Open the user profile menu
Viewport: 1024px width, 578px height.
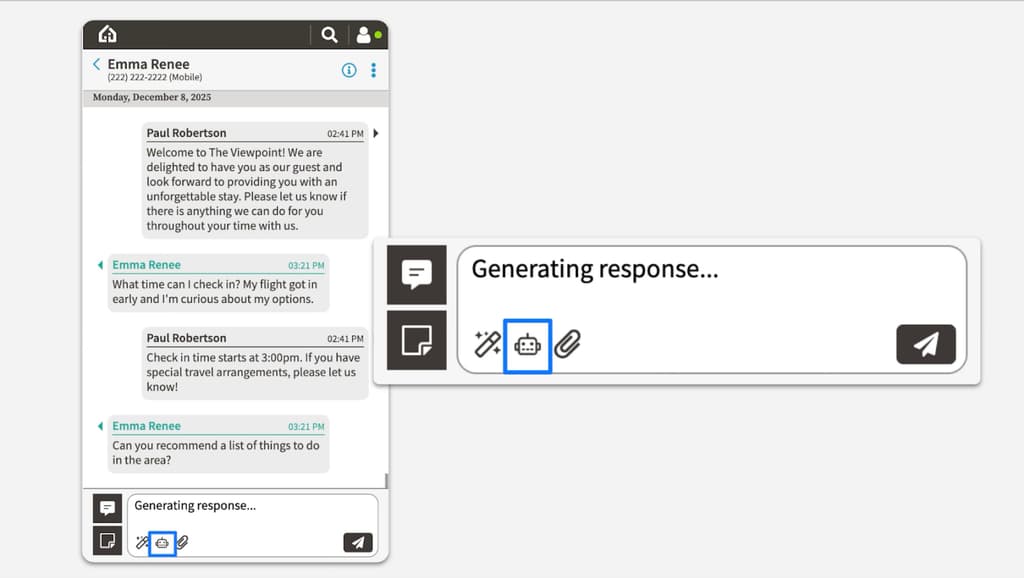click(363, 33)
